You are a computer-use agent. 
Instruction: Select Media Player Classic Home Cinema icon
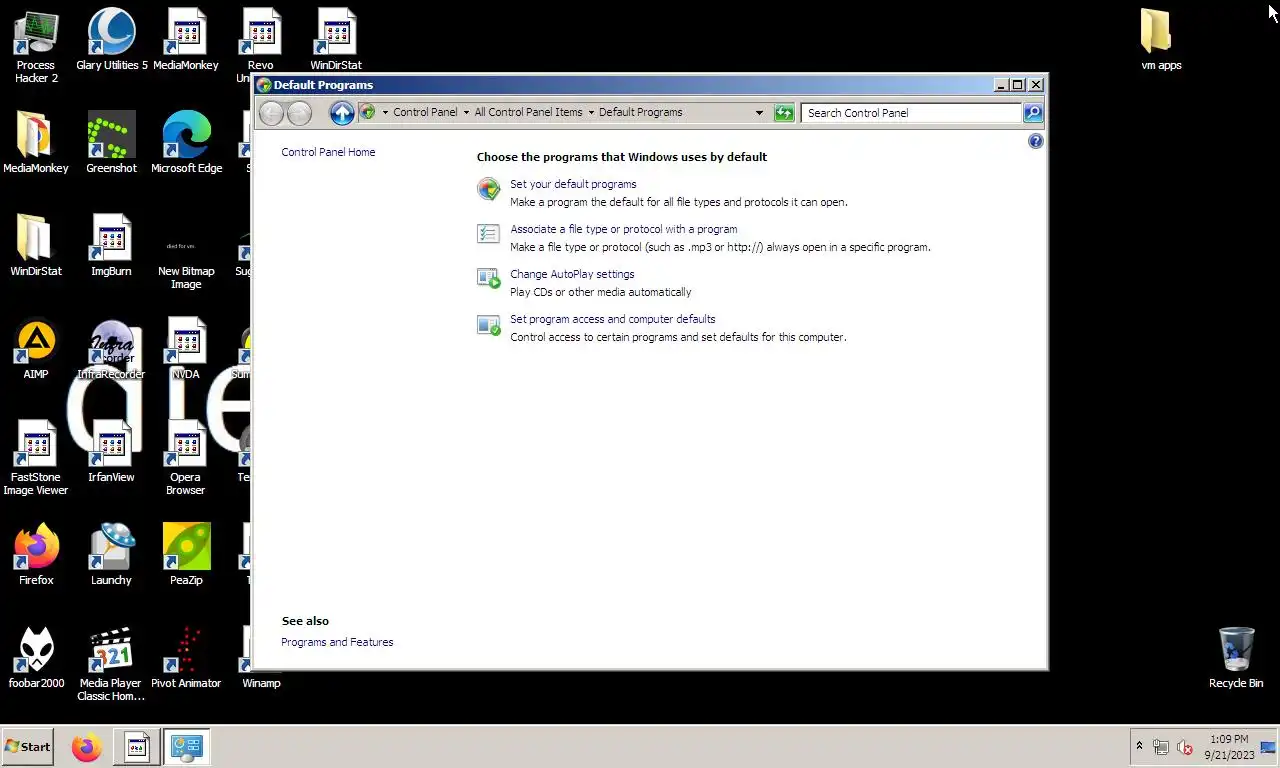point(111,664)
